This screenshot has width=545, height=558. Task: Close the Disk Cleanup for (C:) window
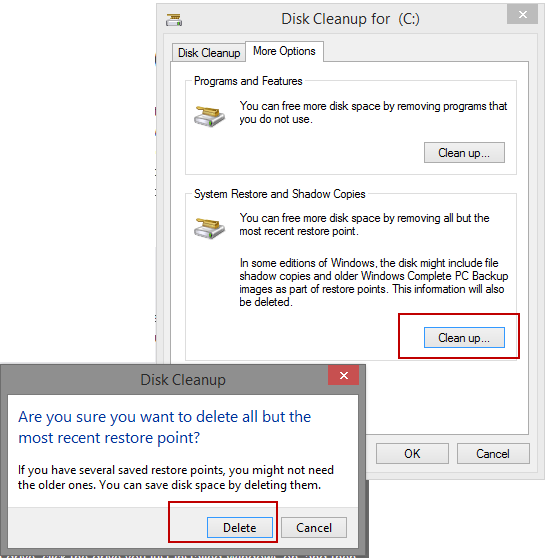point(522,15)
